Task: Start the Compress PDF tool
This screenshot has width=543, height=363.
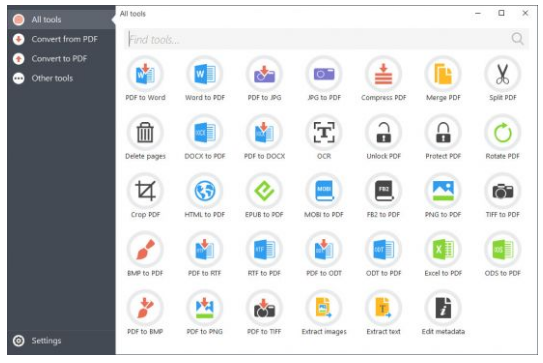Action: point(383,74)
